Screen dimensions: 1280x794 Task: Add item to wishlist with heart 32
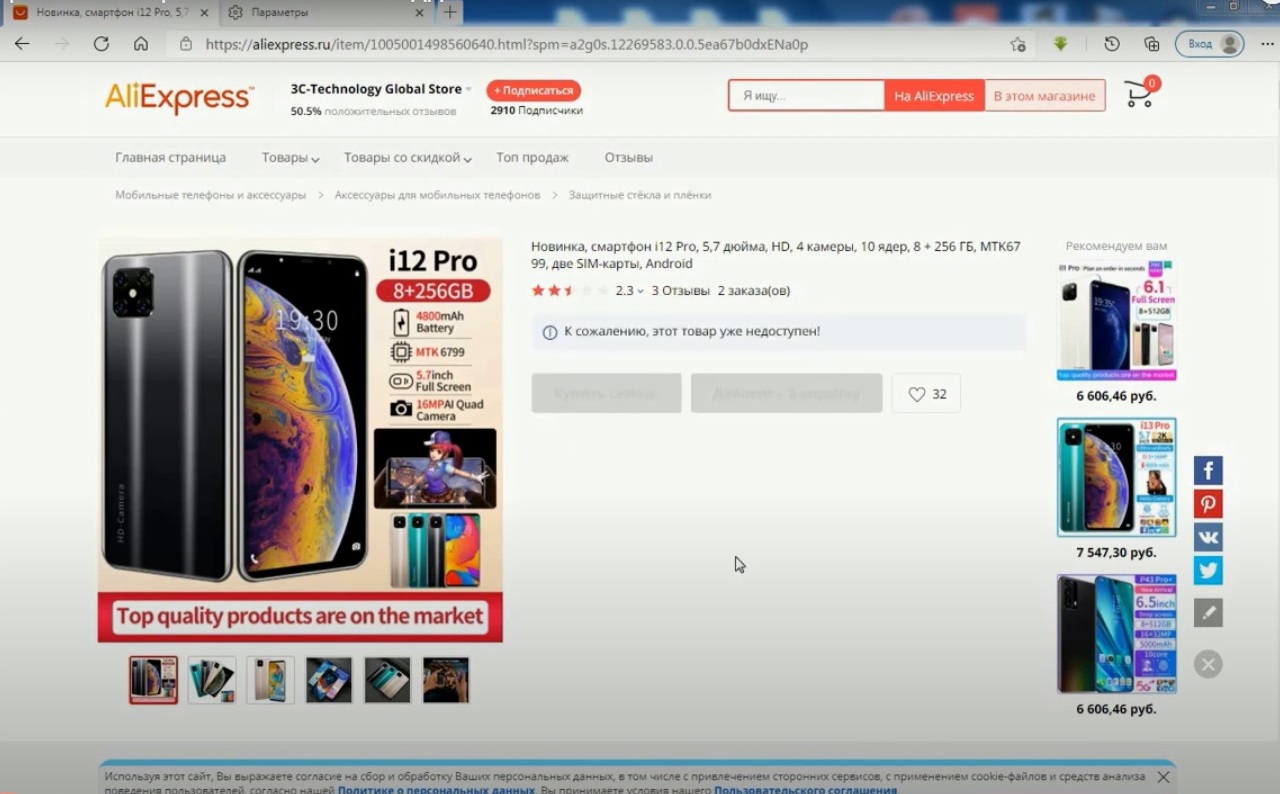pos(926,394)
